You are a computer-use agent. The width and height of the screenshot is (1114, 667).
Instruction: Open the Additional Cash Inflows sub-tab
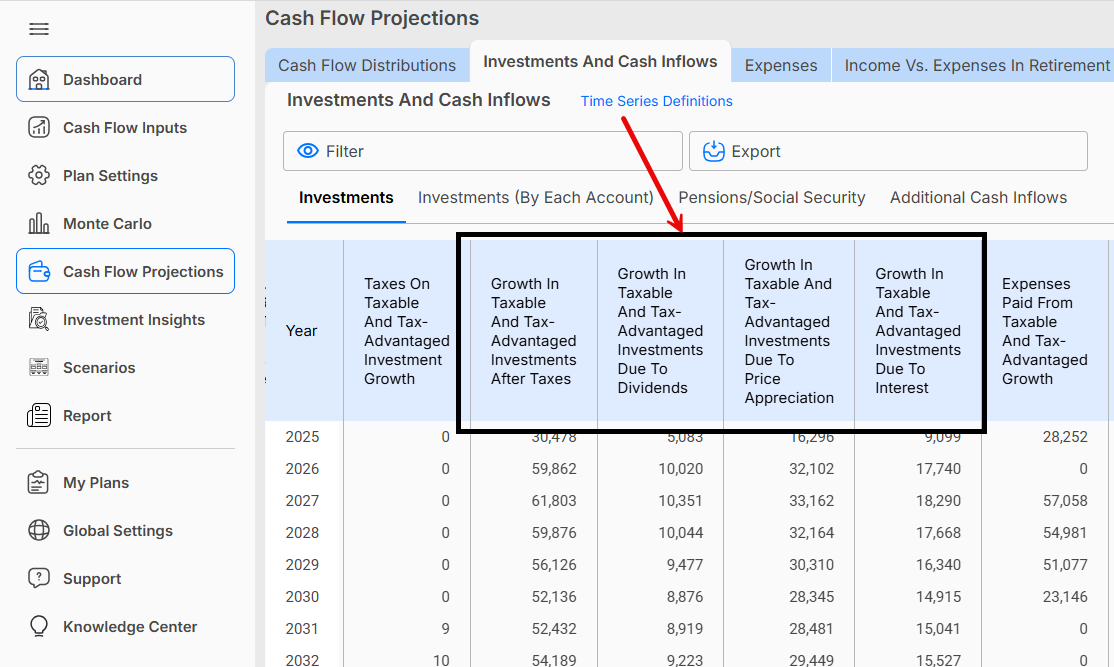pos(978,197)
